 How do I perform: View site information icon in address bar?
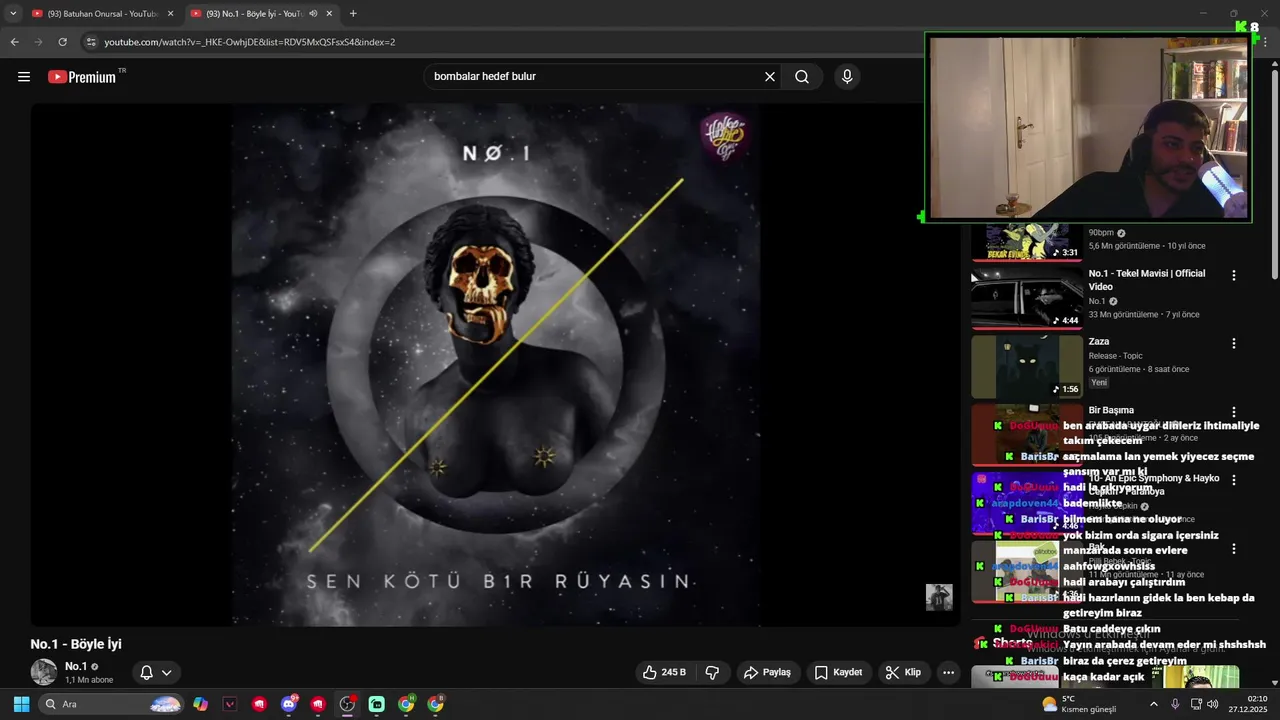click(91, 42)
